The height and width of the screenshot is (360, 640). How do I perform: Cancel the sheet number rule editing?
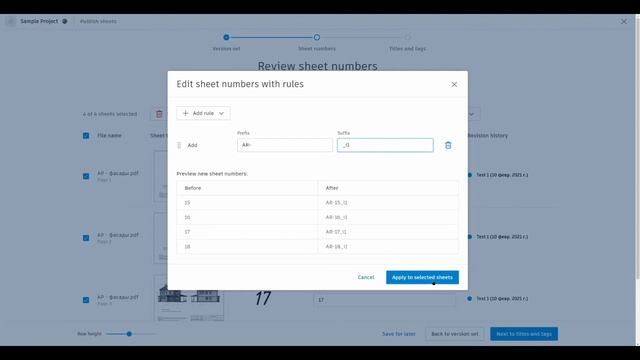click(x=366, y=277)
